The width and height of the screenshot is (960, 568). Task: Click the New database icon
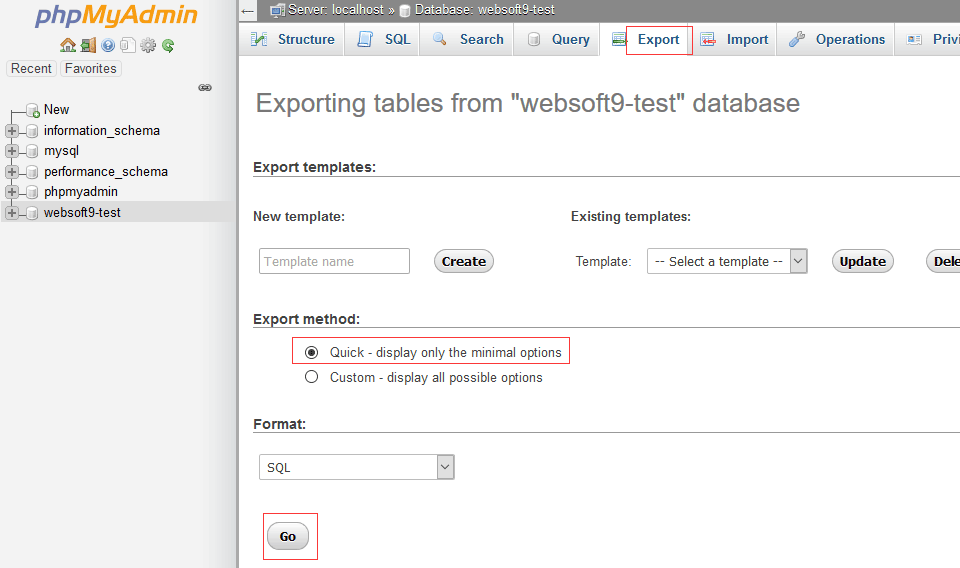click(32, 110)
